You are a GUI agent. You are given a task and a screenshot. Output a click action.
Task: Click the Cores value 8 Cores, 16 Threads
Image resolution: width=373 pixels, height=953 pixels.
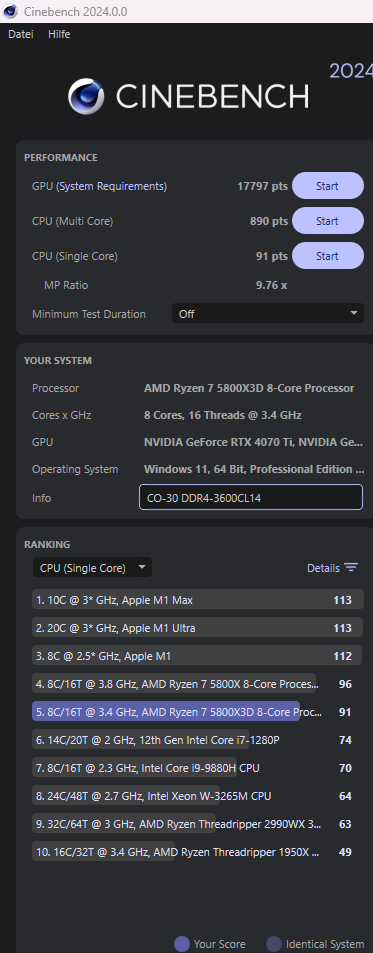[x=222, y=415]
